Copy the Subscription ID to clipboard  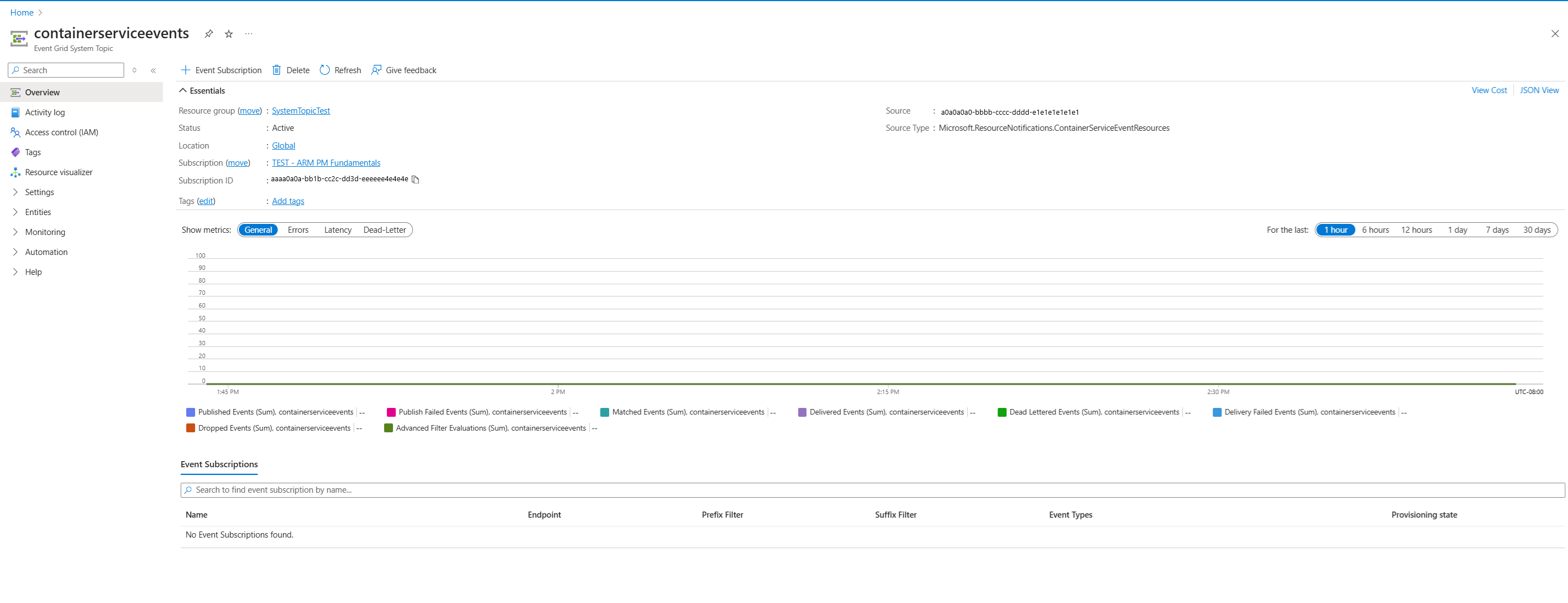[415, 180]
